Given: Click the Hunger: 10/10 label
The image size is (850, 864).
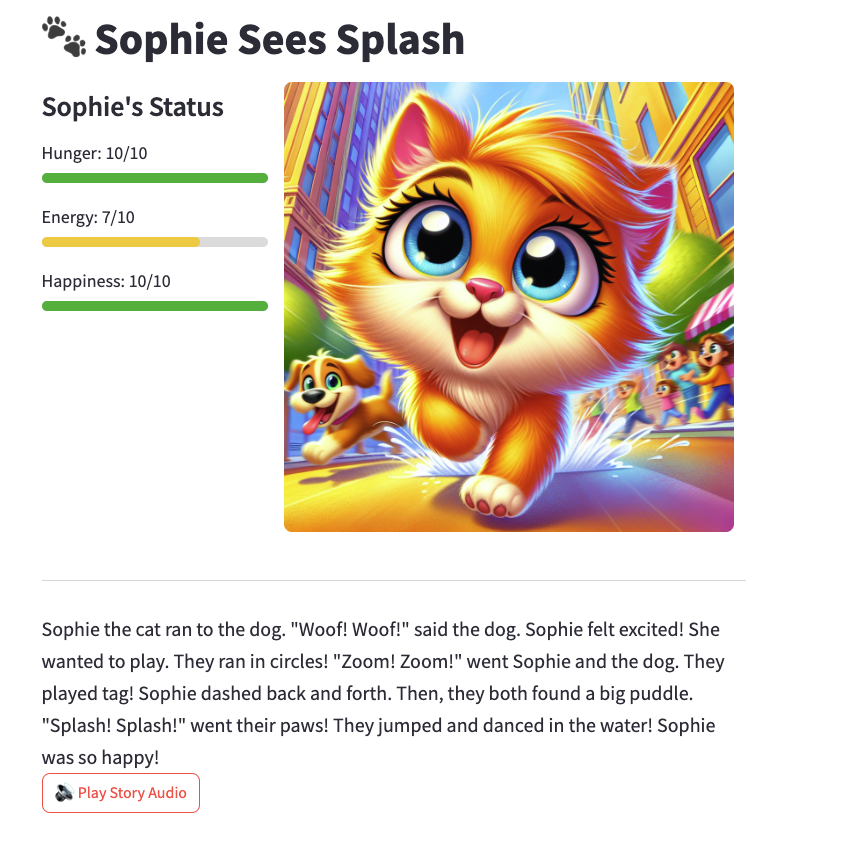Looking at the screenshot, I should pyautogui.click(x=95, y=153).
